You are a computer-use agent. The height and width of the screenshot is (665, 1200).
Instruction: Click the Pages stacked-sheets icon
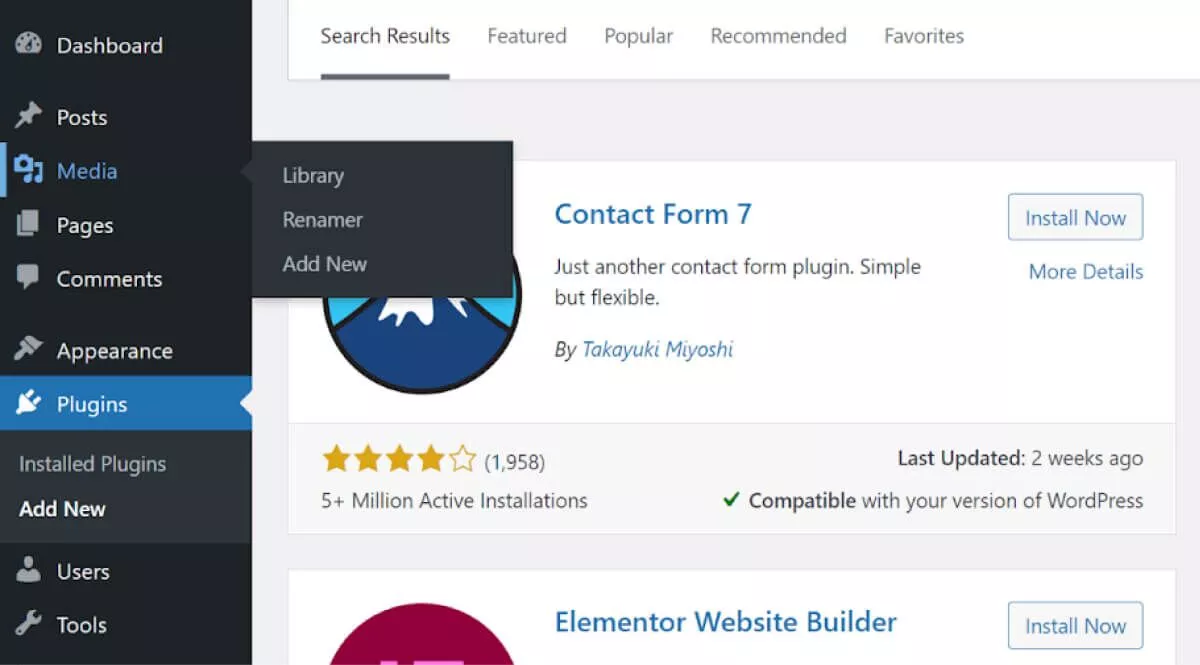pos(29,225)
